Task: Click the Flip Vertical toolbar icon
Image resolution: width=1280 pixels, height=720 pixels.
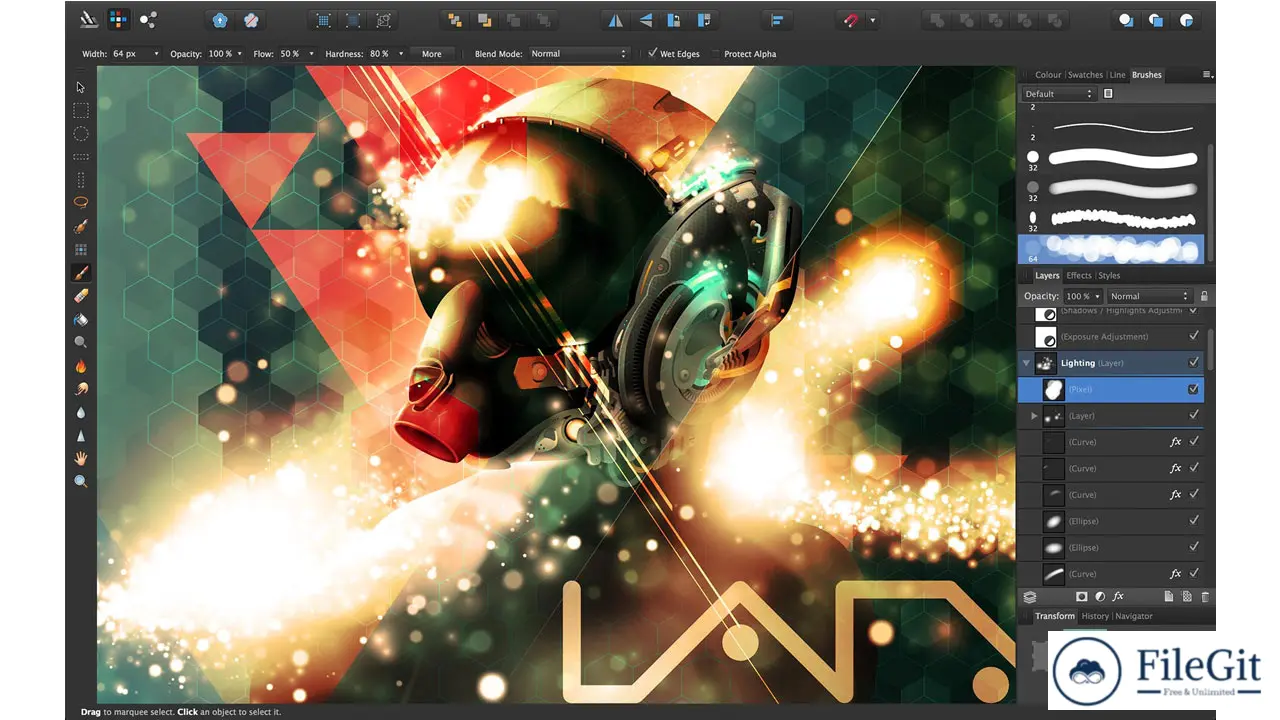Action: 646,19
